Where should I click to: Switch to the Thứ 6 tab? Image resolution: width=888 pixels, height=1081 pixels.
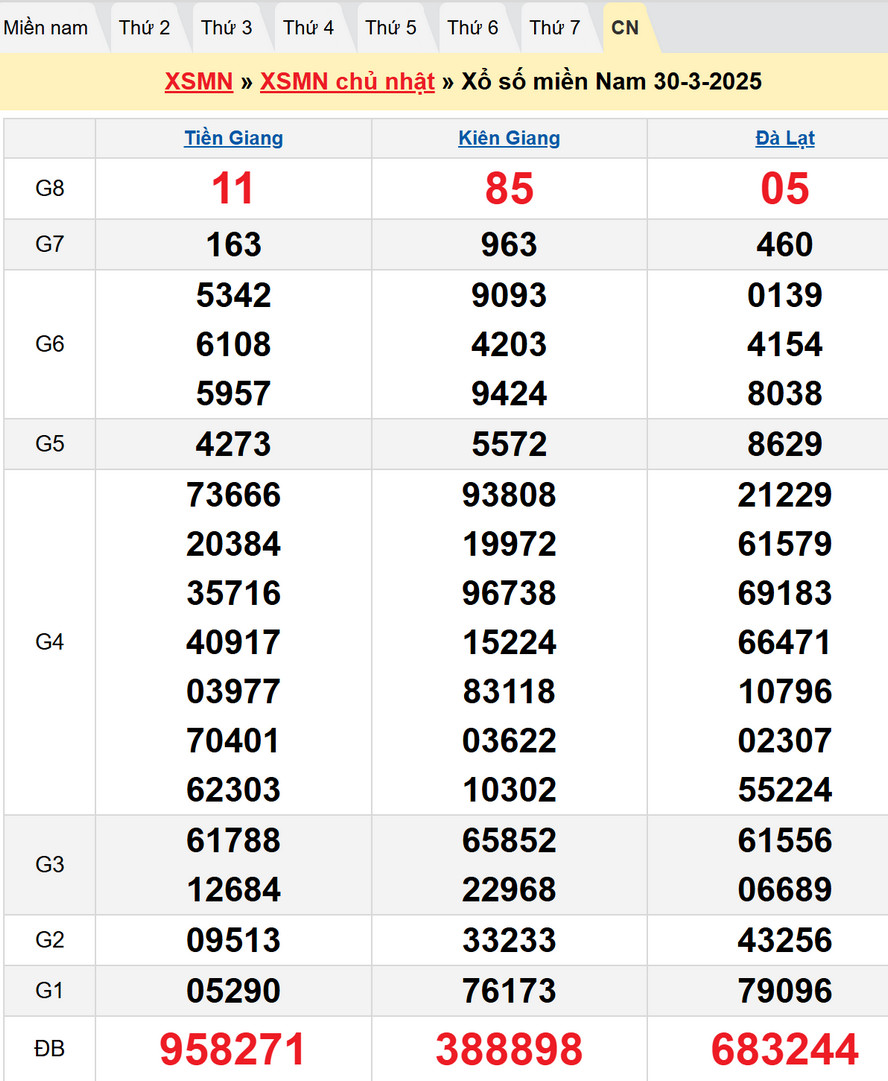pos(472,28)
